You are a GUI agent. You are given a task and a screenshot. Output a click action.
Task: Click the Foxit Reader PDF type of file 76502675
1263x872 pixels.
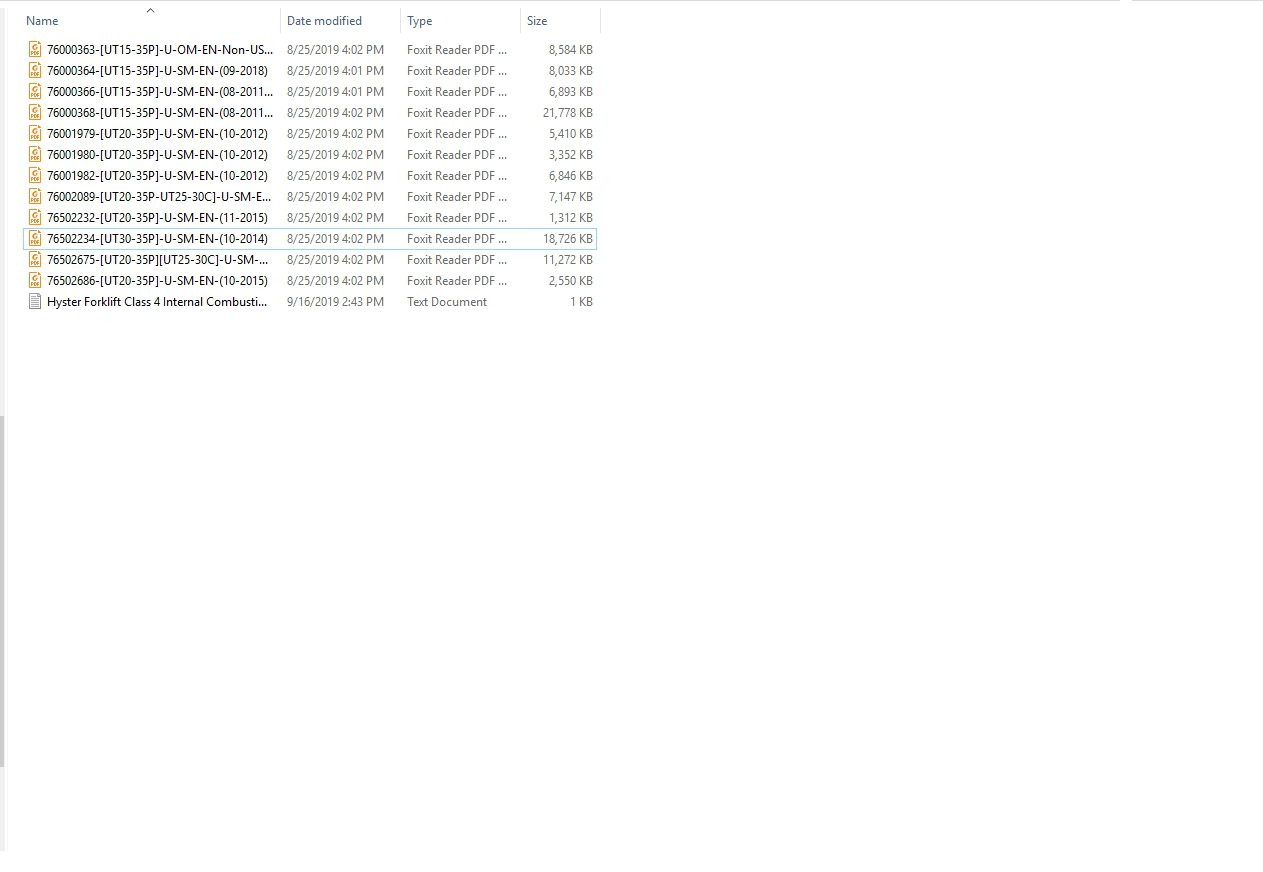(457, 259)
